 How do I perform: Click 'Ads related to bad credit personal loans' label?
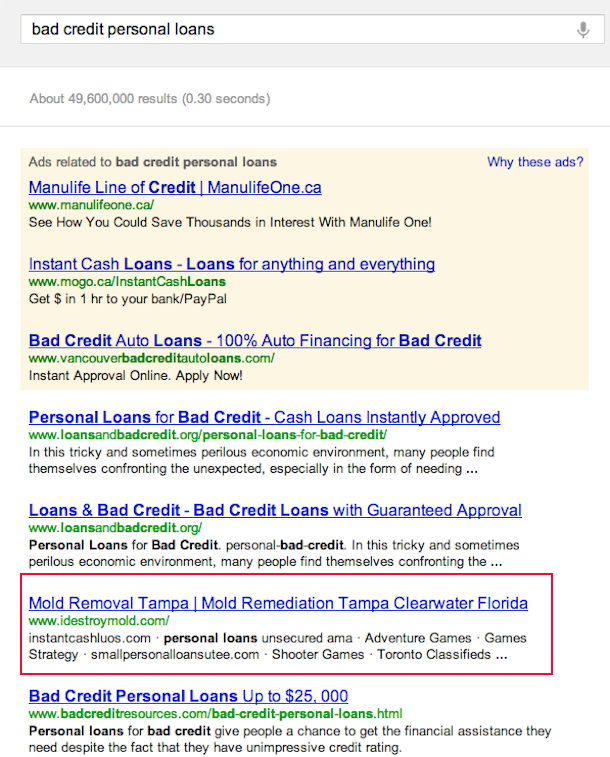coord(152,162)
